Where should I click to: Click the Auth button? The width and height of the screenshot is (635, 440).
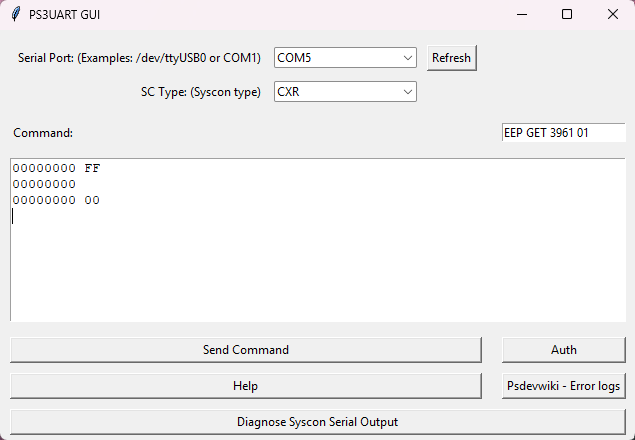tap(563, 350)
